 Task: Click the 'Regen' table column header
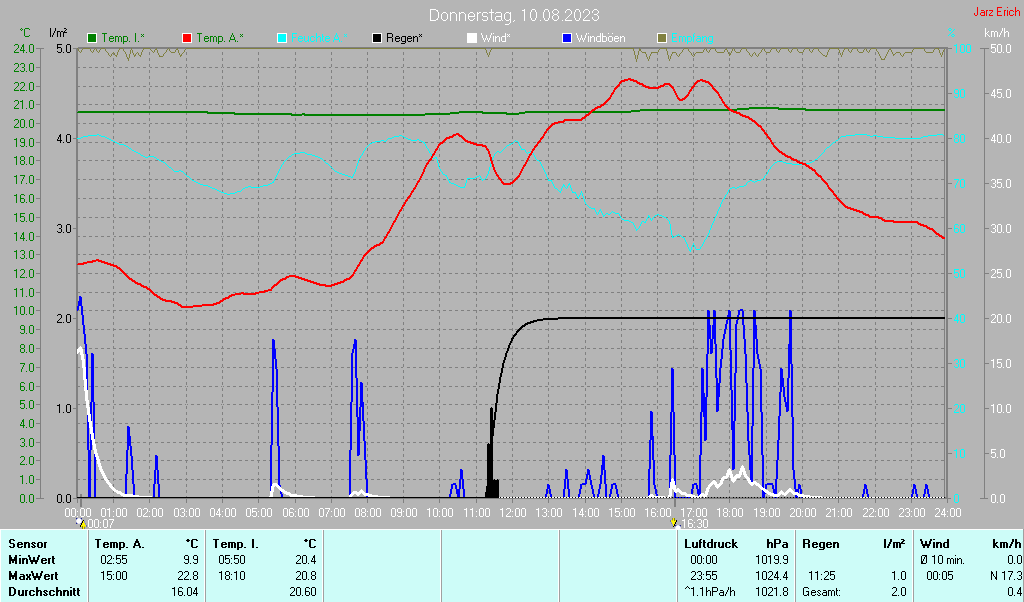pos(821,544)
